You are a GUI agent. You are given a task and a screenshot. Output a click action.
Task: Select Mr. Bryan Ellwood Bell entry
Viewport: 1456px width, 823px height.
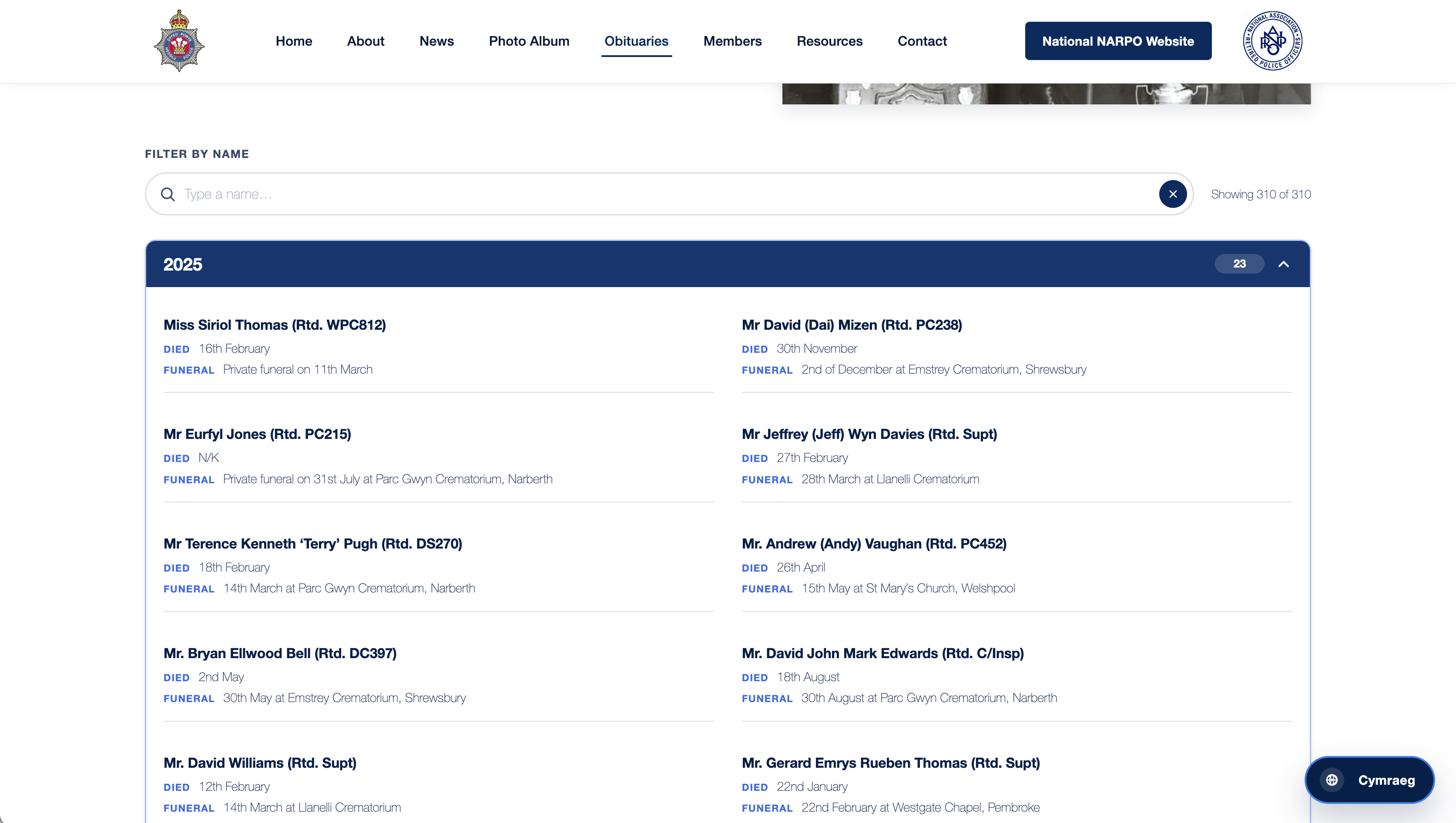click(280, 653)
